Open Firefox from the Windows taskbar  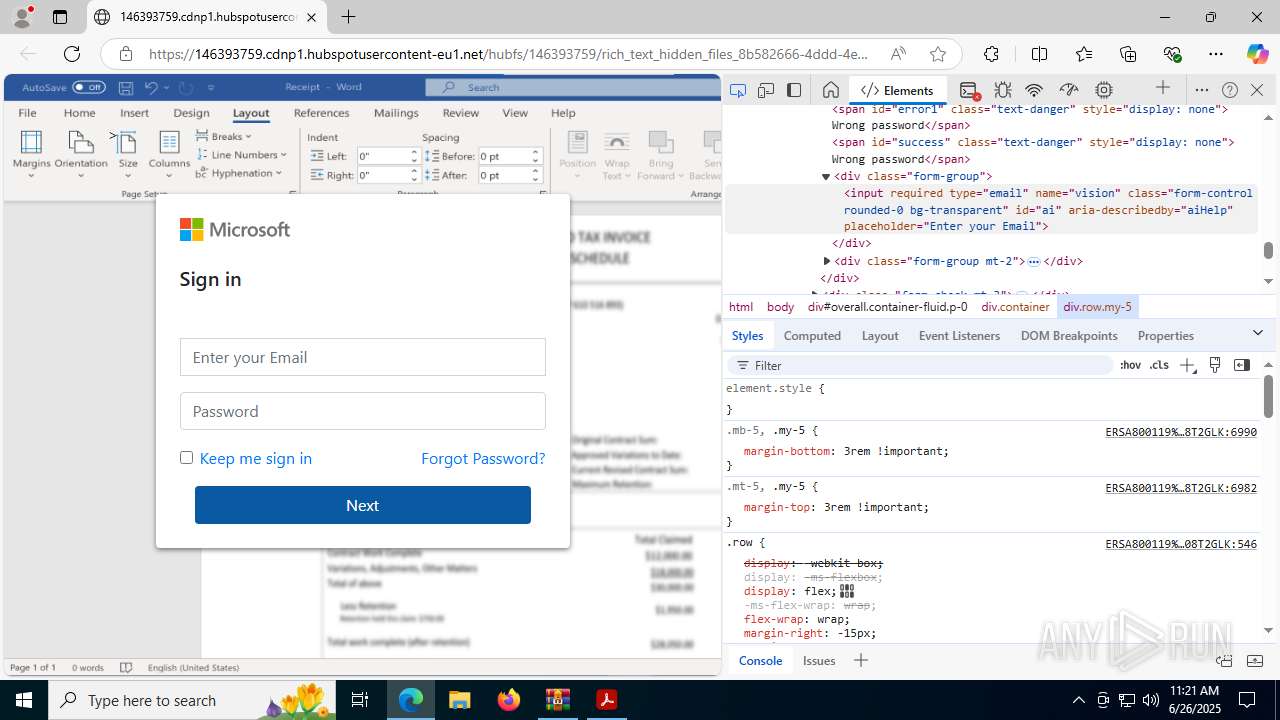(x=509, y=700)
